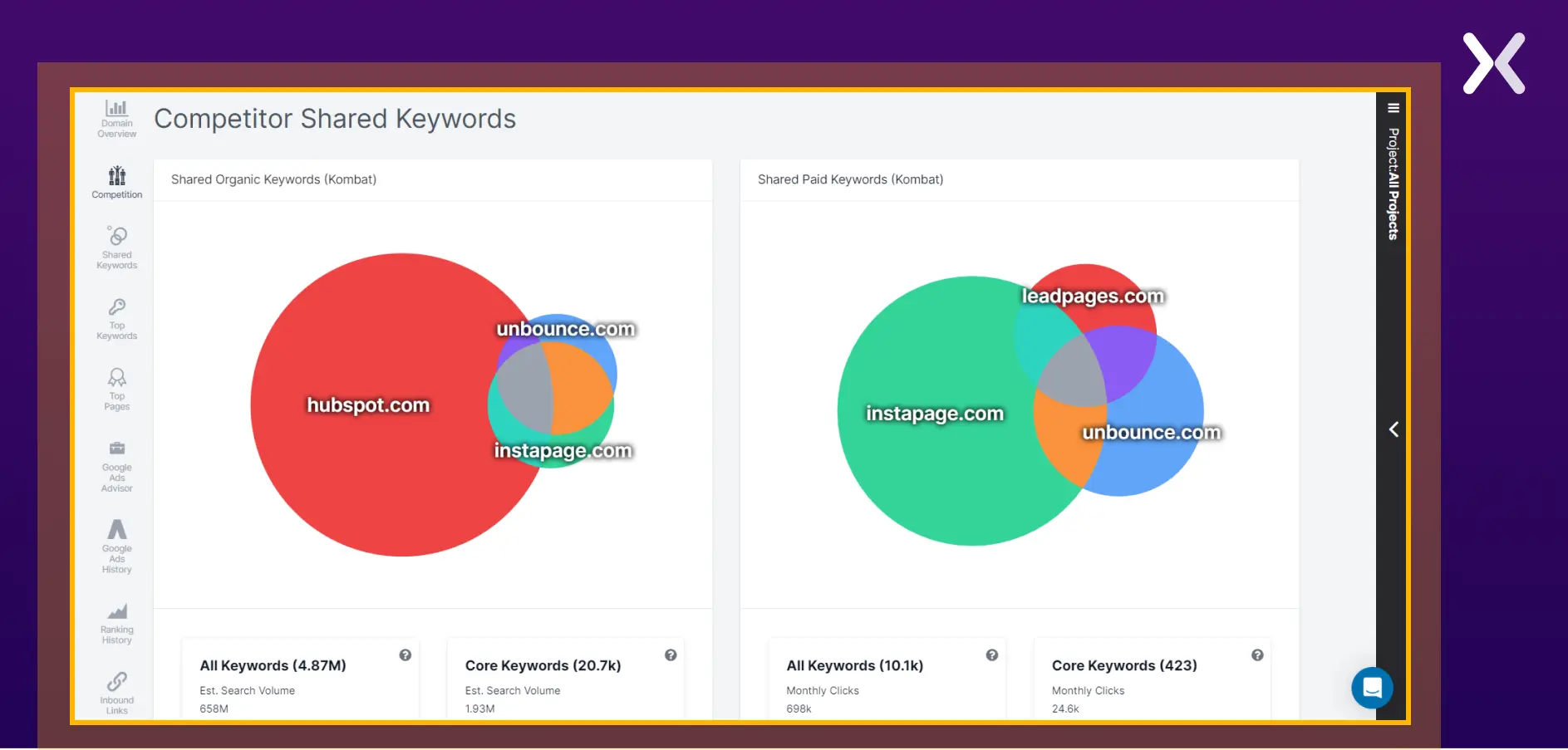Open the Ranking History sidebar item
The width and height of the screenshot is (1568, 750).
[x=116, y=624]
